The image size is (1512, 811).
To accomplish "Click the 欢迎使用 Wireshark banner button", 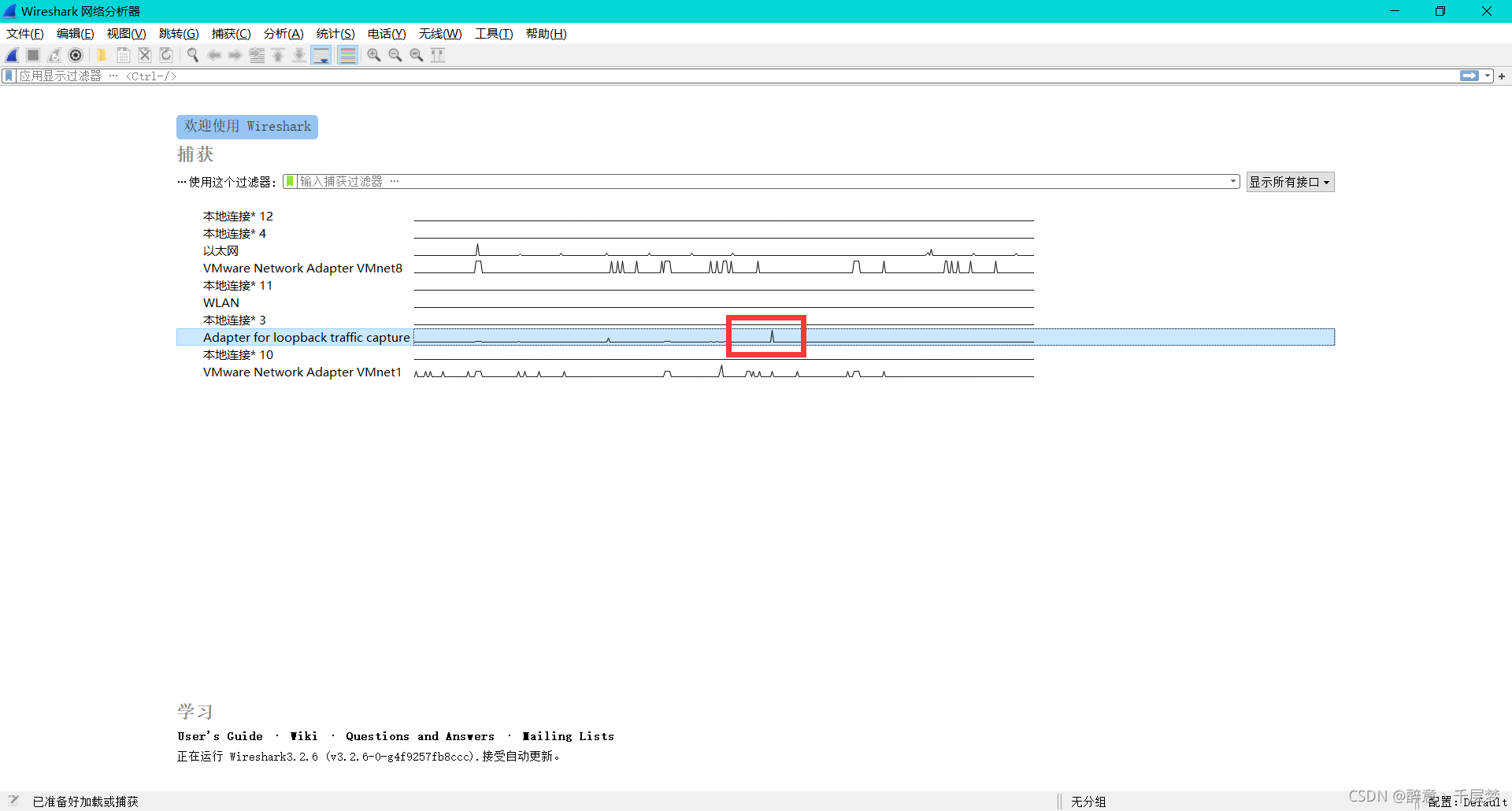I will (247, 127).
